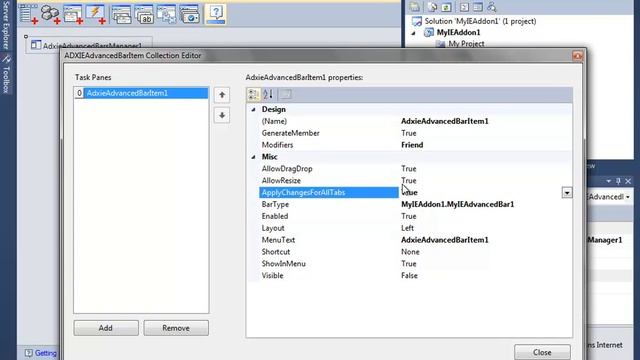The width and height of the screenshot is (640, 360).
Task: Click the Remove button under Task Panes
Action: pyautogui.click(x=176, y=328)
